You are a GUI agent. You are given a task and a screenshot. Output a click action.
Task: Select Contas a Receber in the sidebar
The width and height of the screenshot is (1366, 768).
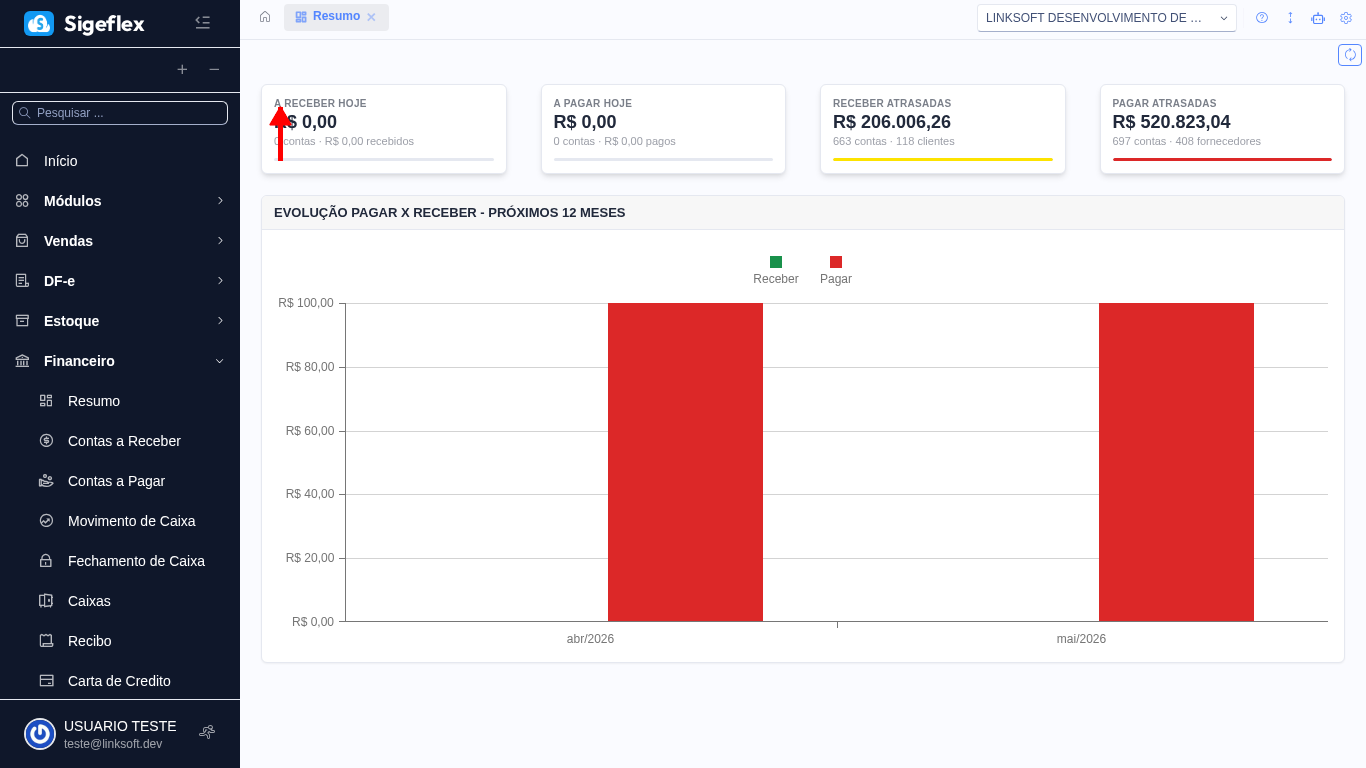click(124, 441)
